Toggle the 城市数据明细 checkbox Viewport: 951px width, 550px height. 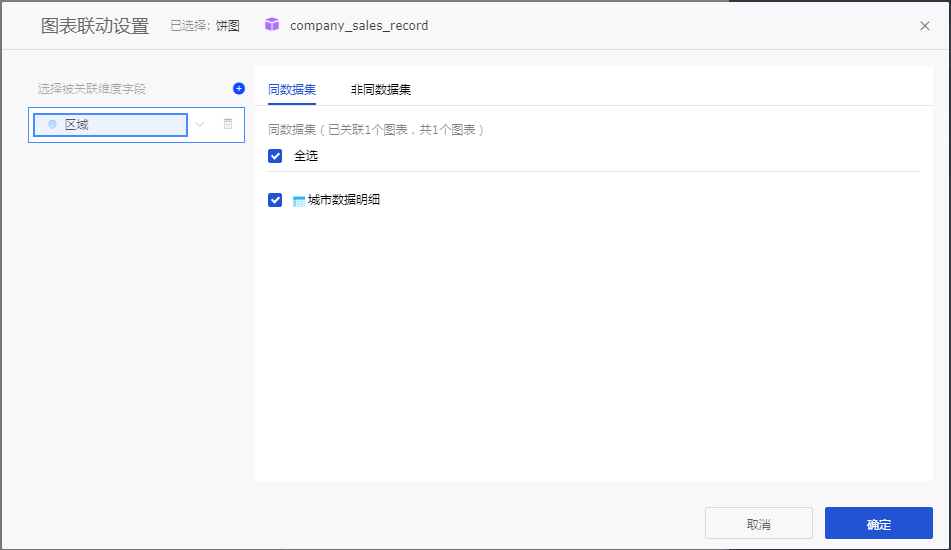275,200
